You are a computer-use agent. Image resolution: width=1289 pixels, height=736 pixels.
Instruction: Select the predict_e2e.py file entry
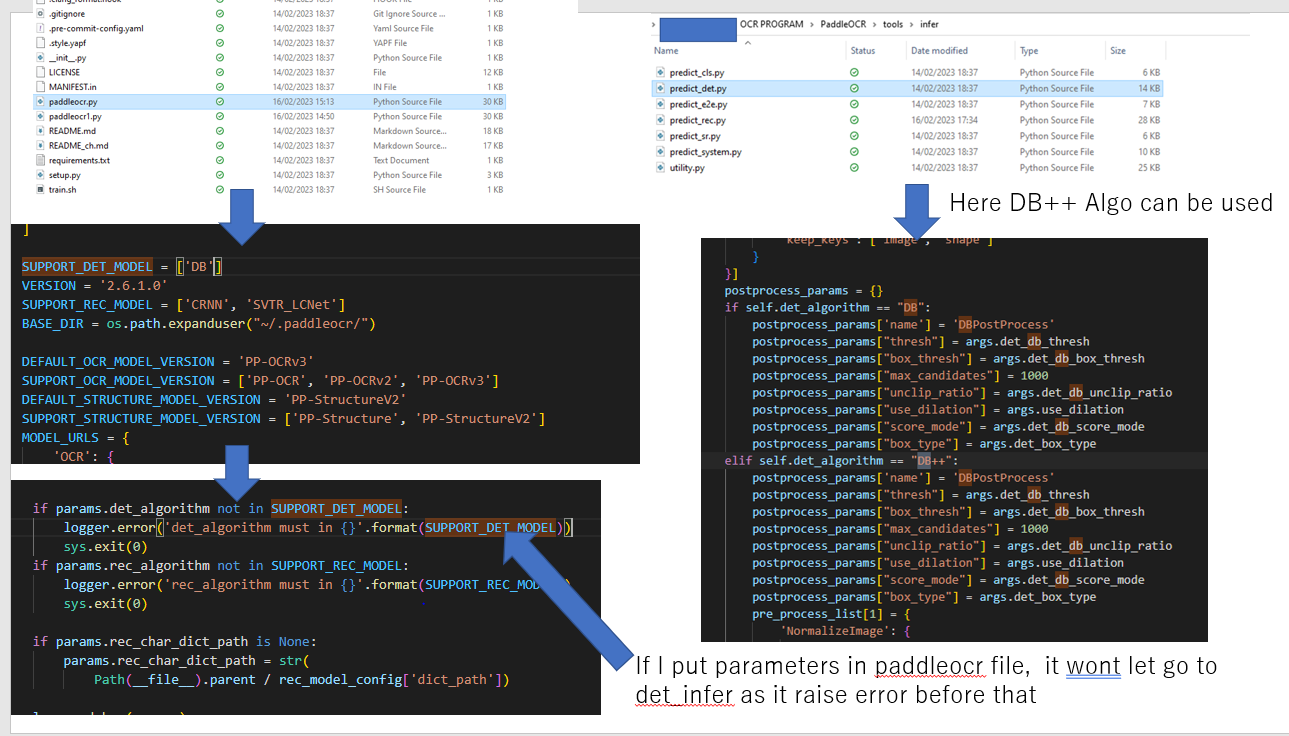click(x=699, y=104)
